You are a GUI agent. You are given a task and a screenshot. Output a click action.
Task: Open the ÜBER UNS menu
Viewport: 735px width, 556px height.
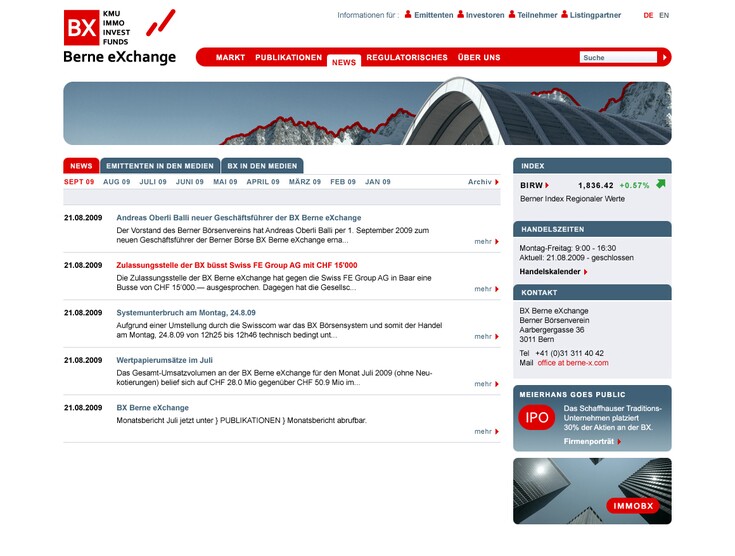pyautogui.click(x=479, y=57)
